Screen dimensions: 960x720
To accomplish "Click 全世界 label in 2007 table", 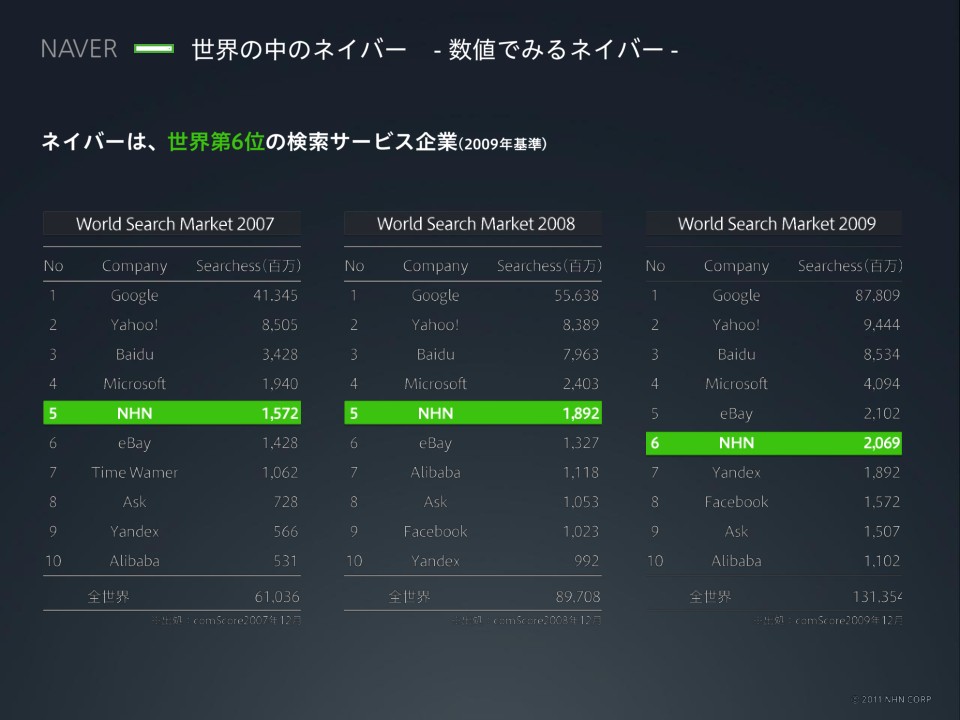I will coord(108,596).
